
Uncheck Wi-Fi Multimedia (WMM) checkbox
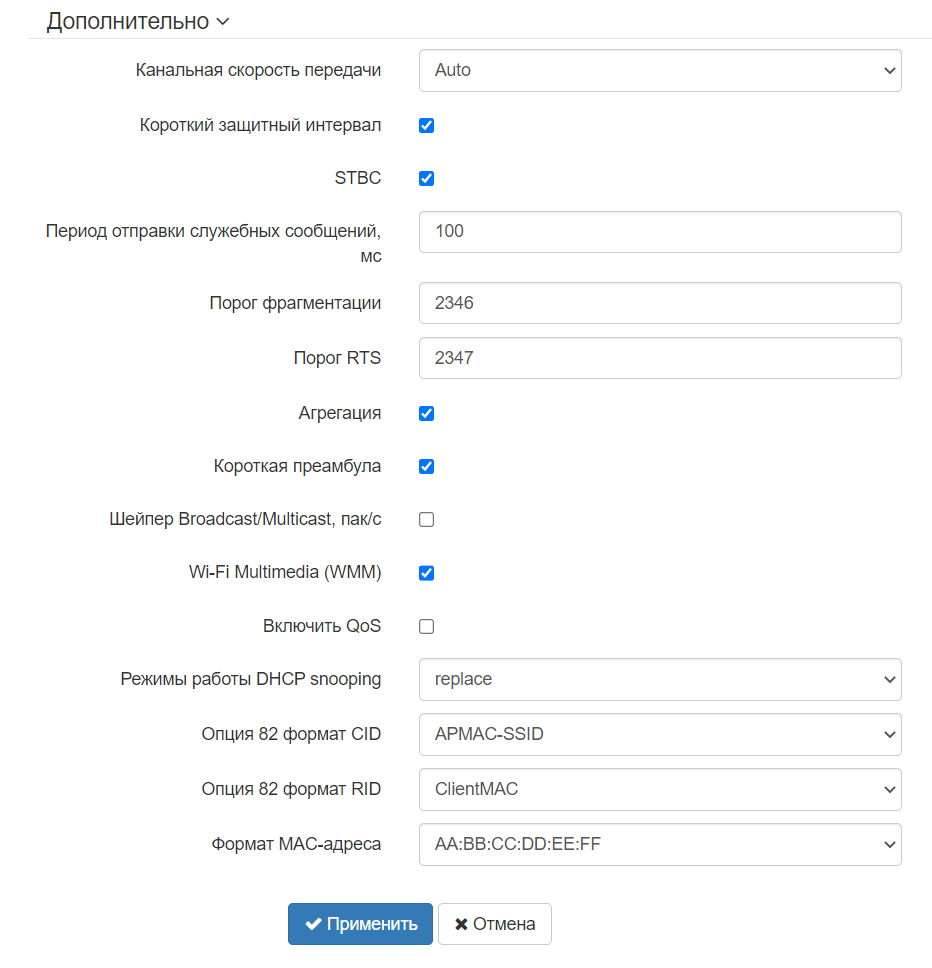click(x=426, y=573)
